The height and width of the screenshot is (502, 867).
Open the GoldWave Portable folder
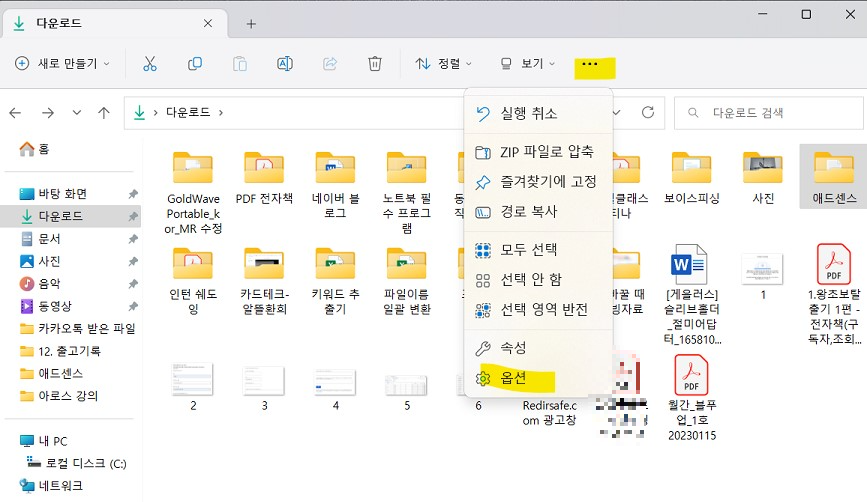pyautogui.click(x=193, y=192)
